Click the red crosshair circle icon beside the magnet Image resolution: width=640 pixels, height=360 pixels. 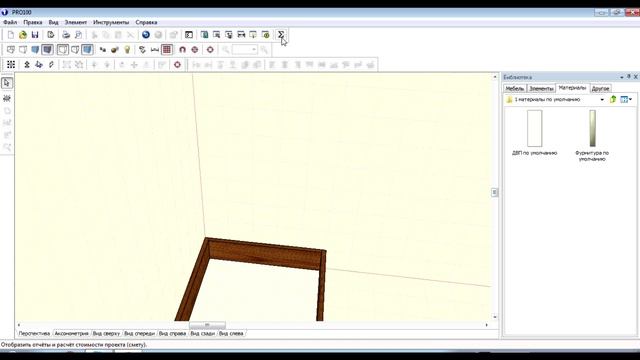(195, 50)
